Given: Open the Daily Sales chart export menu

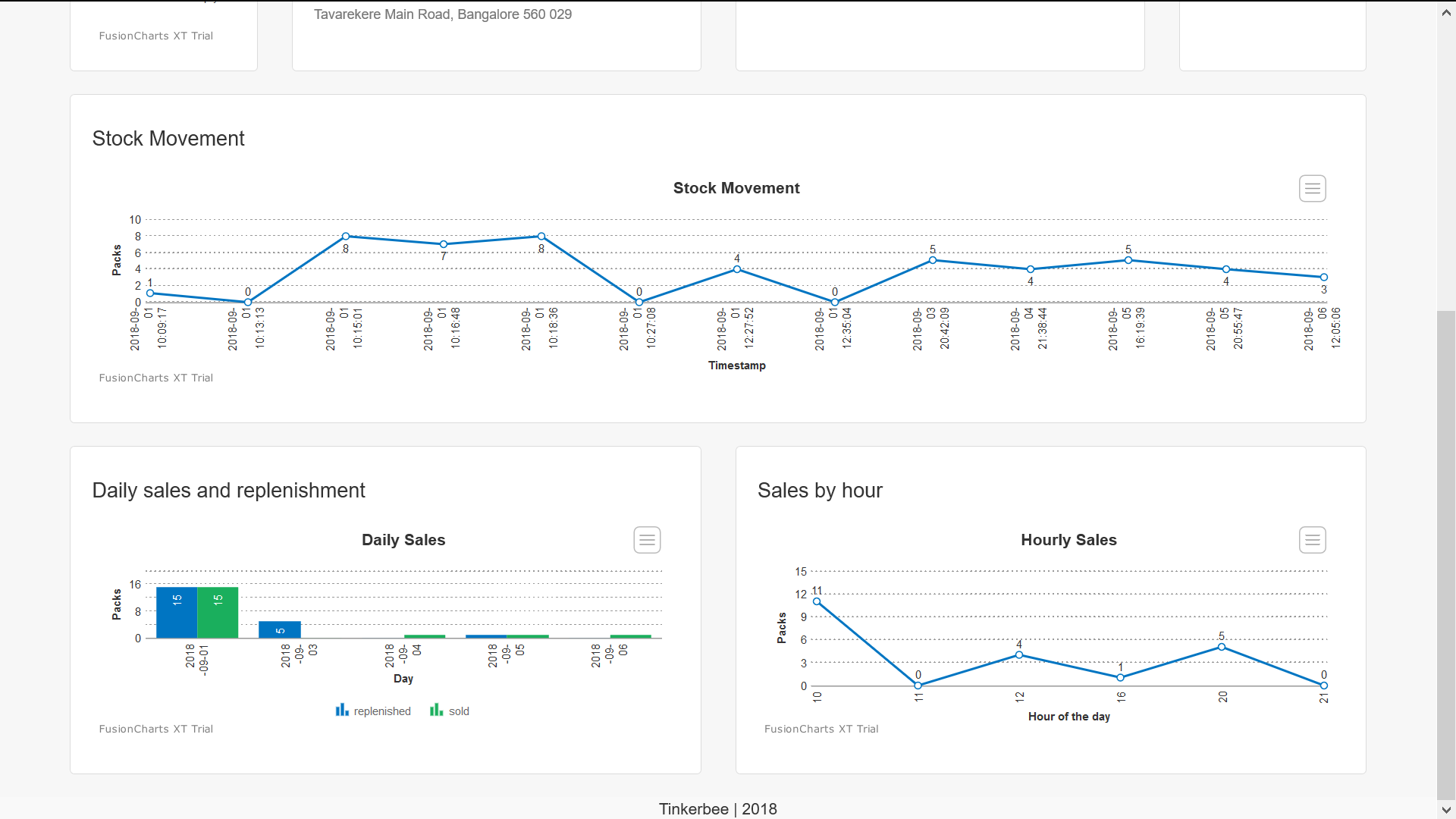Looking at the screenshot, I should click(x=647, y=539).
